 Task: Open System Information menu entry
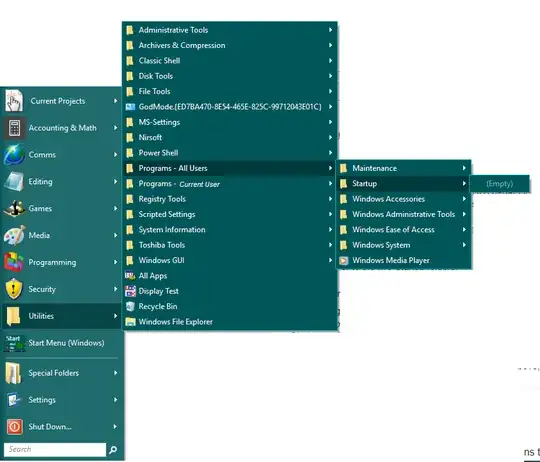[230, 230]
